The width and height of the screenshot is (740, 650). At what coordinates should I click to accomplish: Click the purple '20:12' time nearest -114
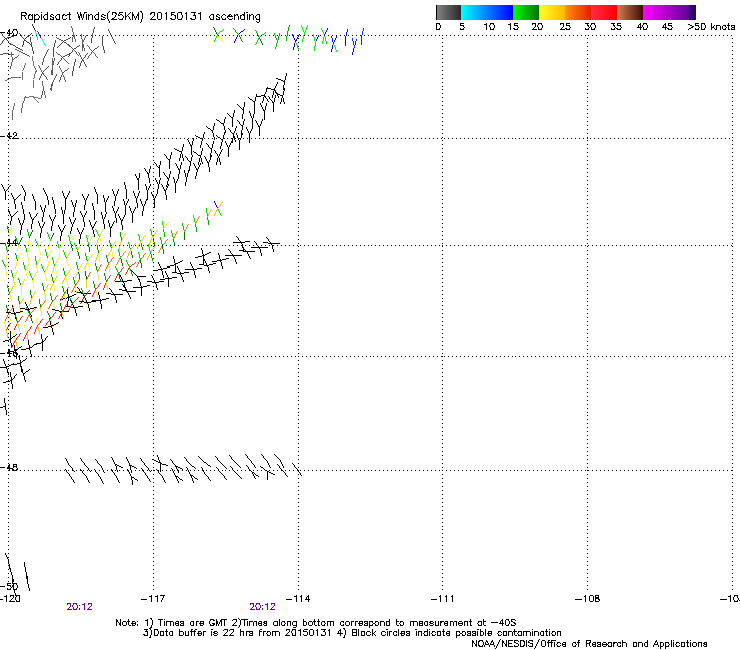(x=262, y=607)
